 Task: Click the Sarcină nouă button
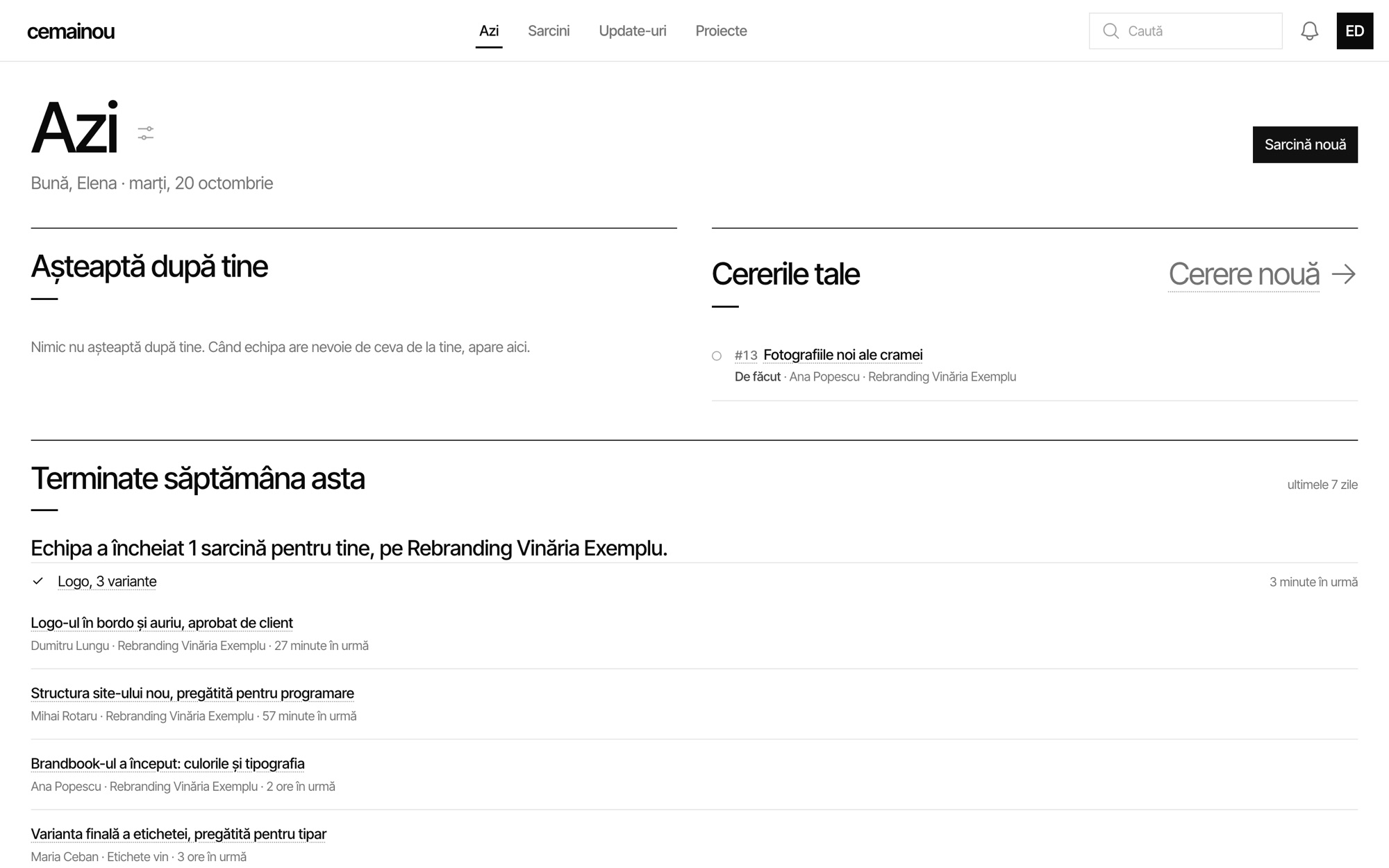point(1305,144)
